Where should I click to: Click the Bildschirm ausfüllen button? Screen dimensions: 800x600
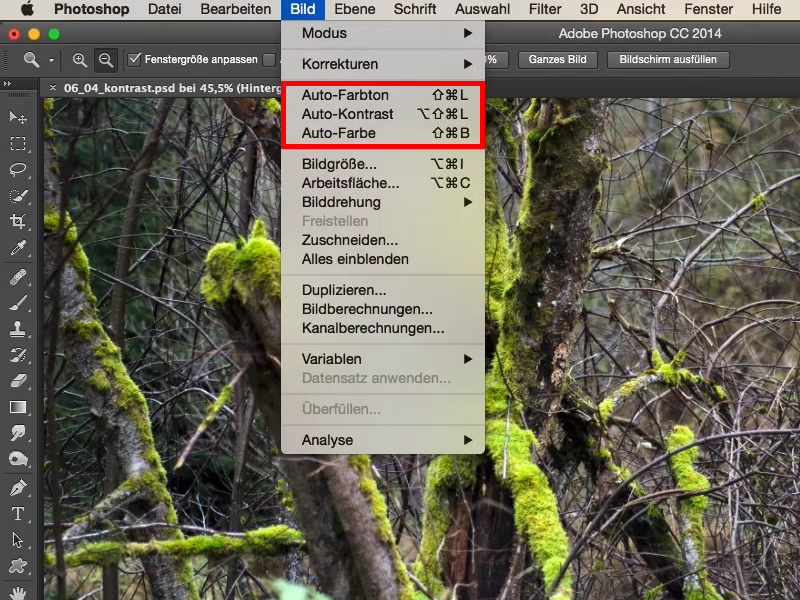(668, 59)
